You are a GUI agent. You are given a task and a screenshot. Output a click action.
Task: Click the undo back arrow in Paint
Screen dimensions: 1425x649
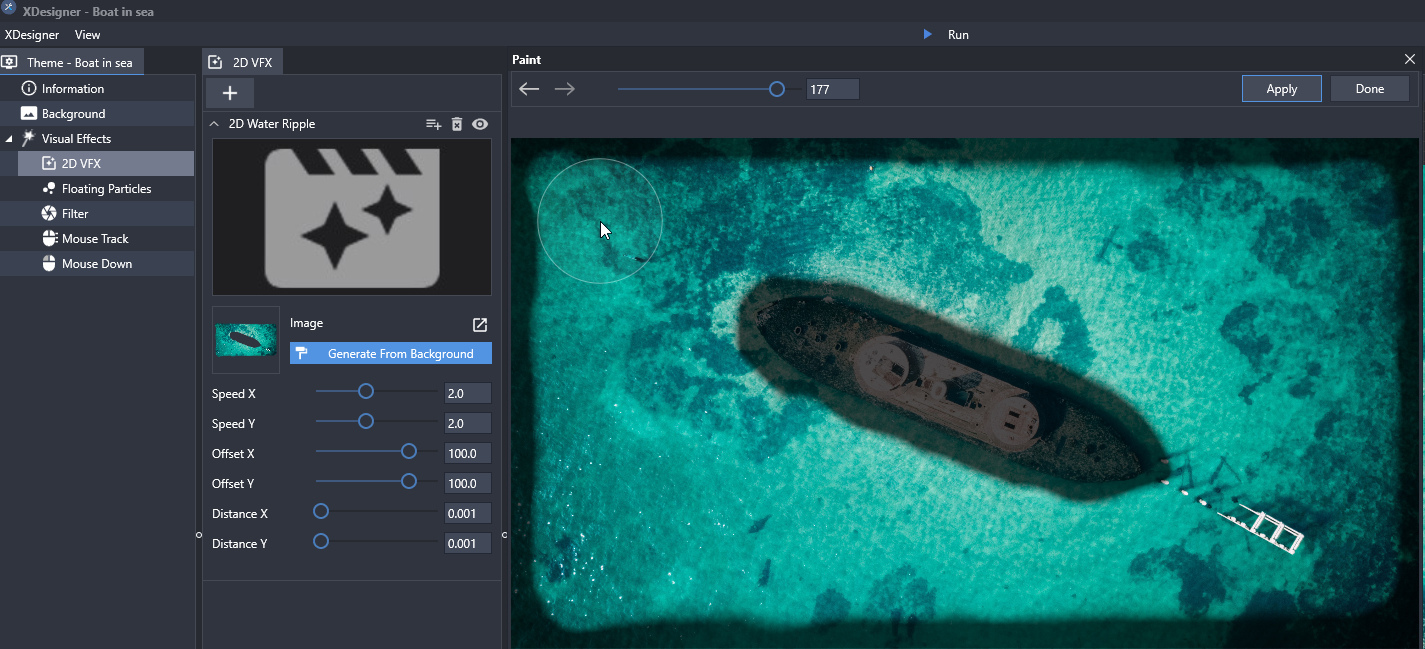pyautogui.click(x=529, y=89)
